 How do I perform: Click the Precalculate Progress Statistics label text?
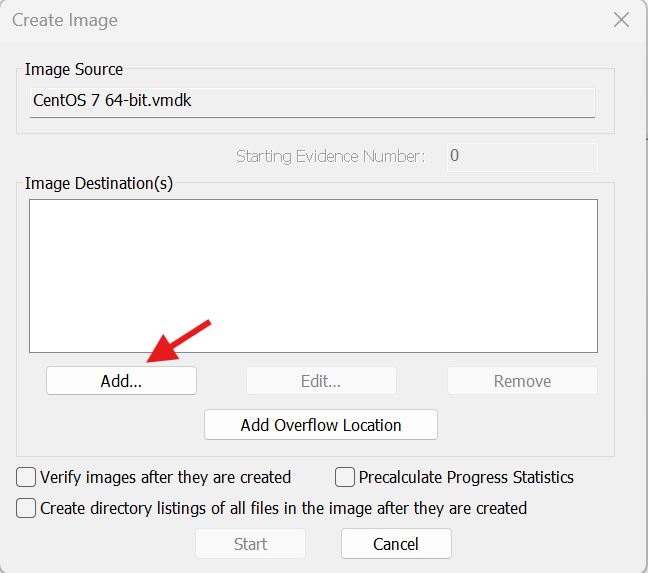coord(466,477)
